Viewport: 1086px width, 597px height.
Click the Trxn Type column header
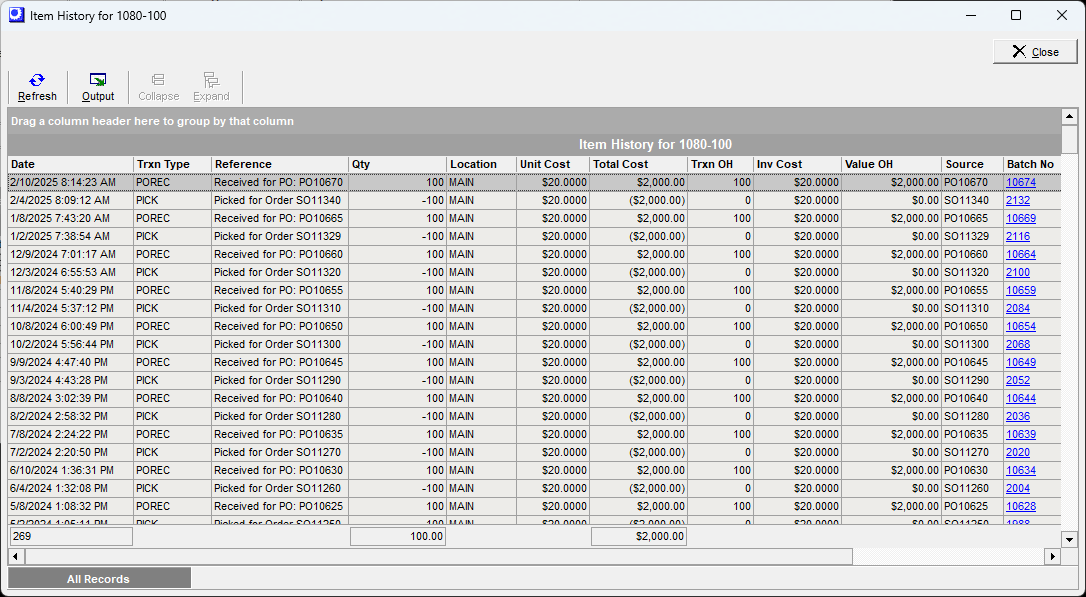click(170, 164)
